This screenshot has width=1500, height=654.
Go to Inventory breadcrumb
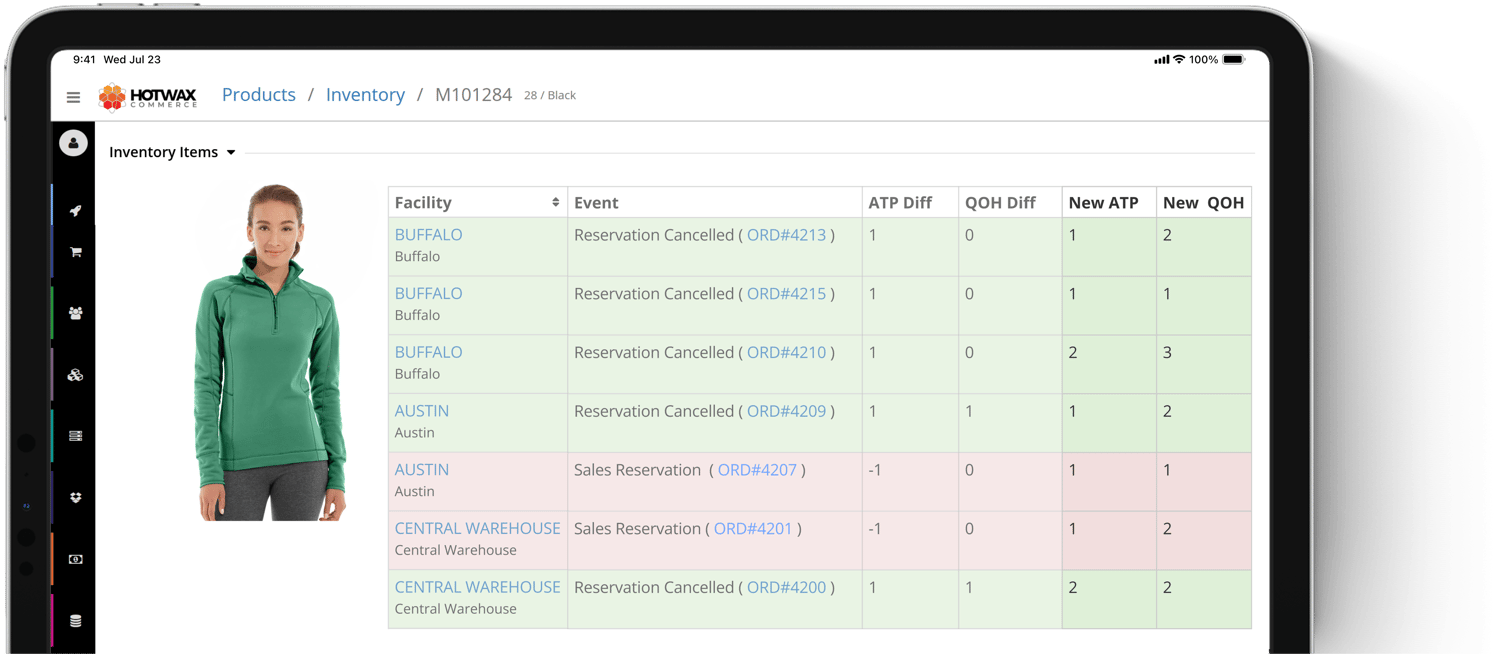[365, 95]
